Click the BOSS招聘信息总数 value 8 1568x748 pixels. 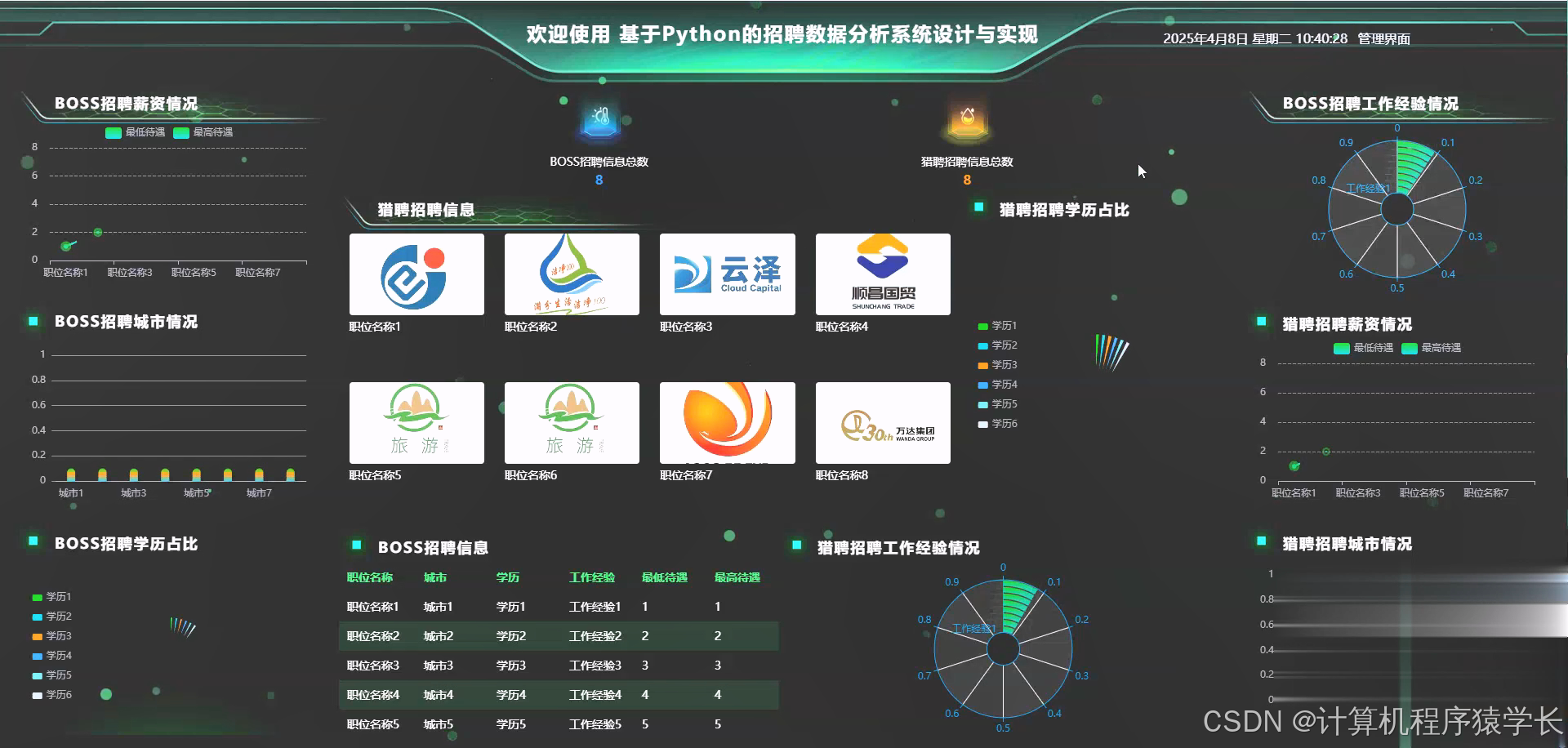[599, 180]
